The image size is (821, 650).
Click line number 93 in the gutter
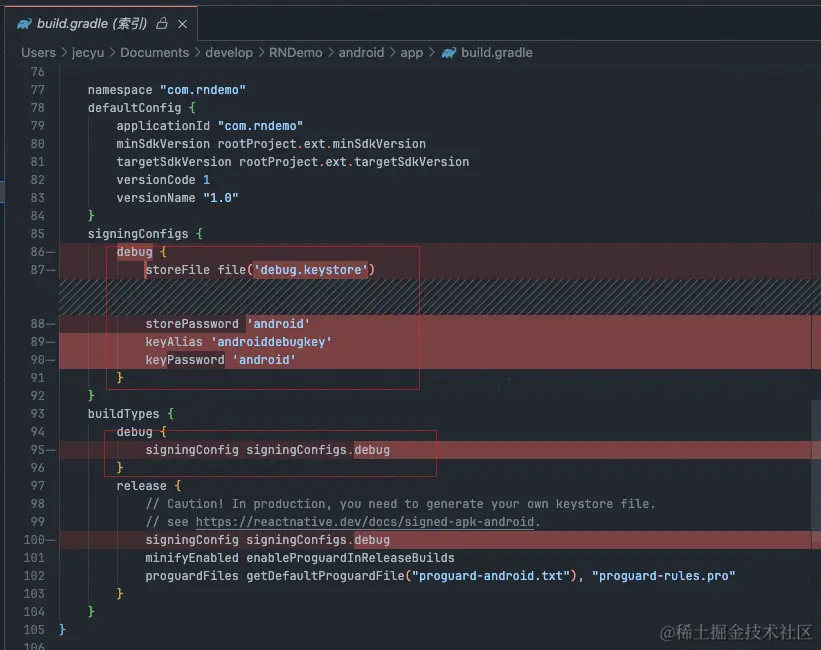click(38, 414)
